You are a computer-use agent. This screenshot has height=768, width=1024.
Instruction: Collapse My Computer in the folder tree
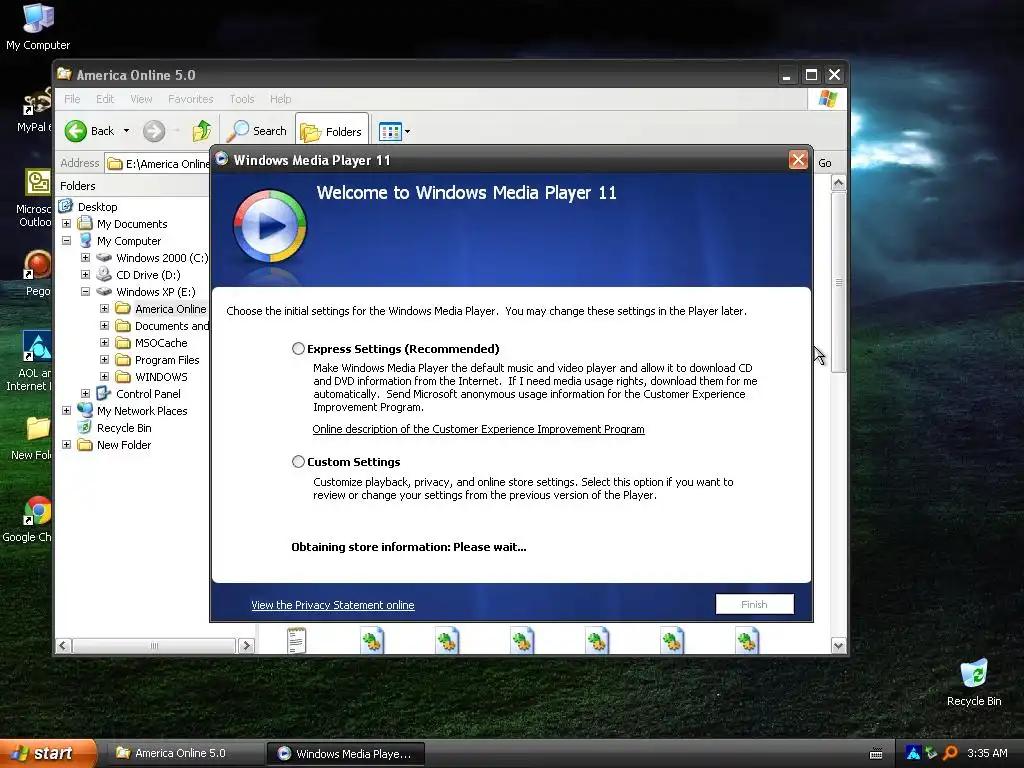(x=66, y=240)
